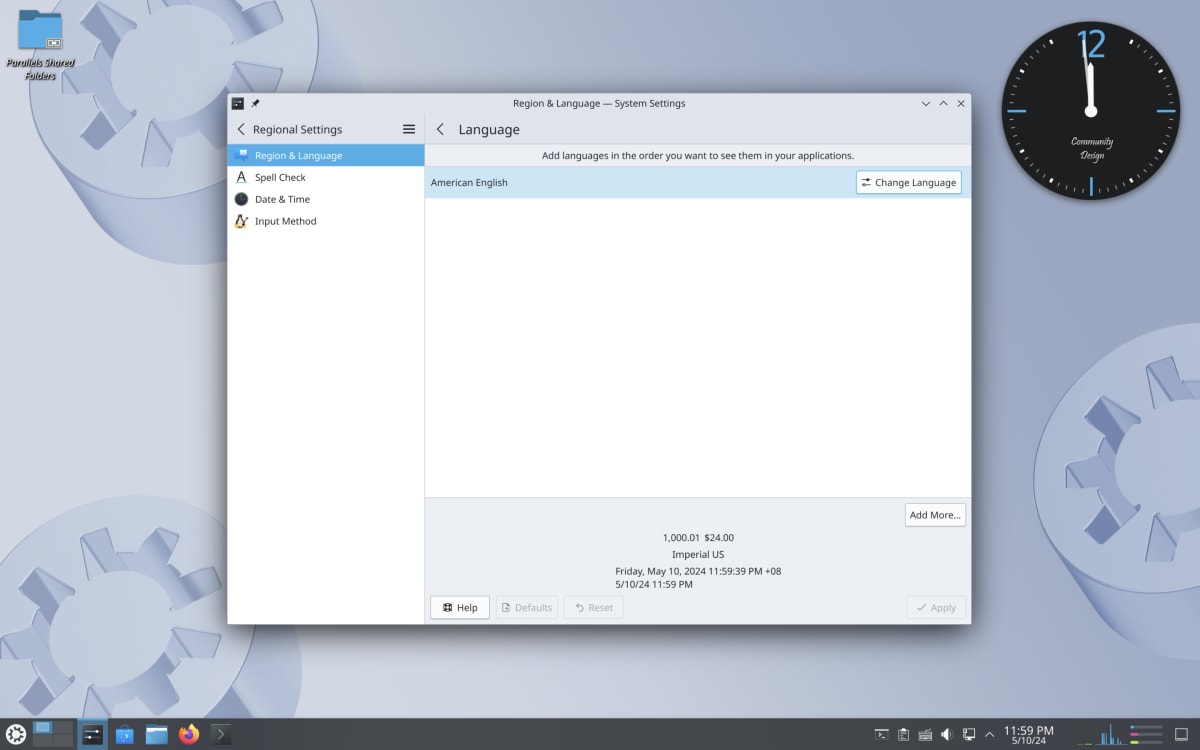Screen dimensions: 1200x750
Task: Click the '5/10/24 11:59 PM' short date example
Action: click(654, 584)
